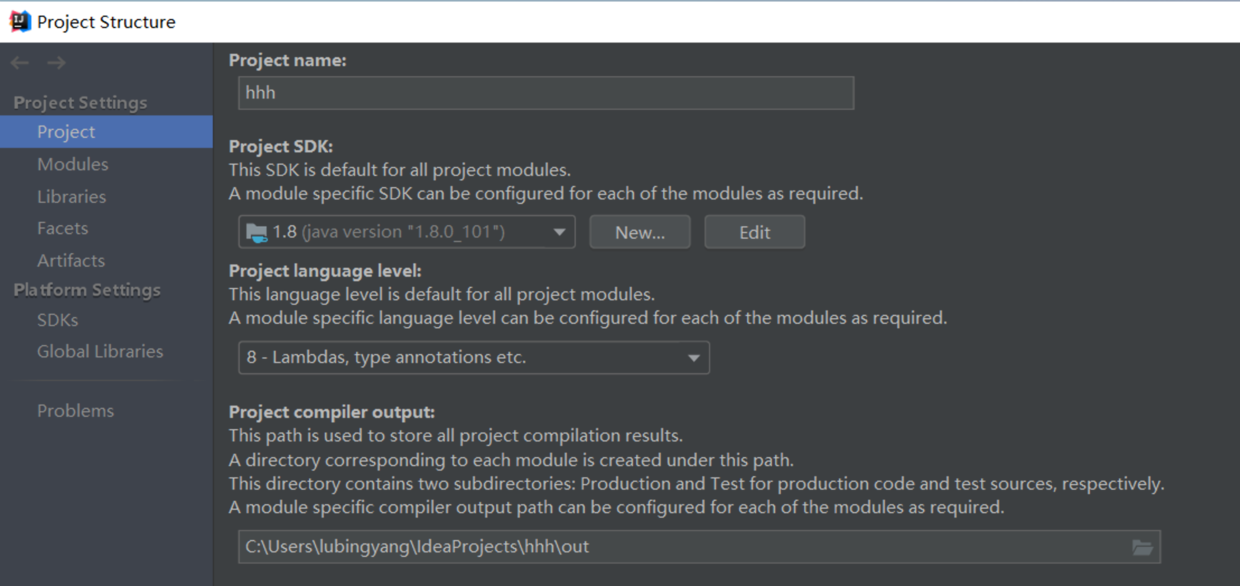
Task: Go to the Libraries section
Action: (x=71, y=196)
